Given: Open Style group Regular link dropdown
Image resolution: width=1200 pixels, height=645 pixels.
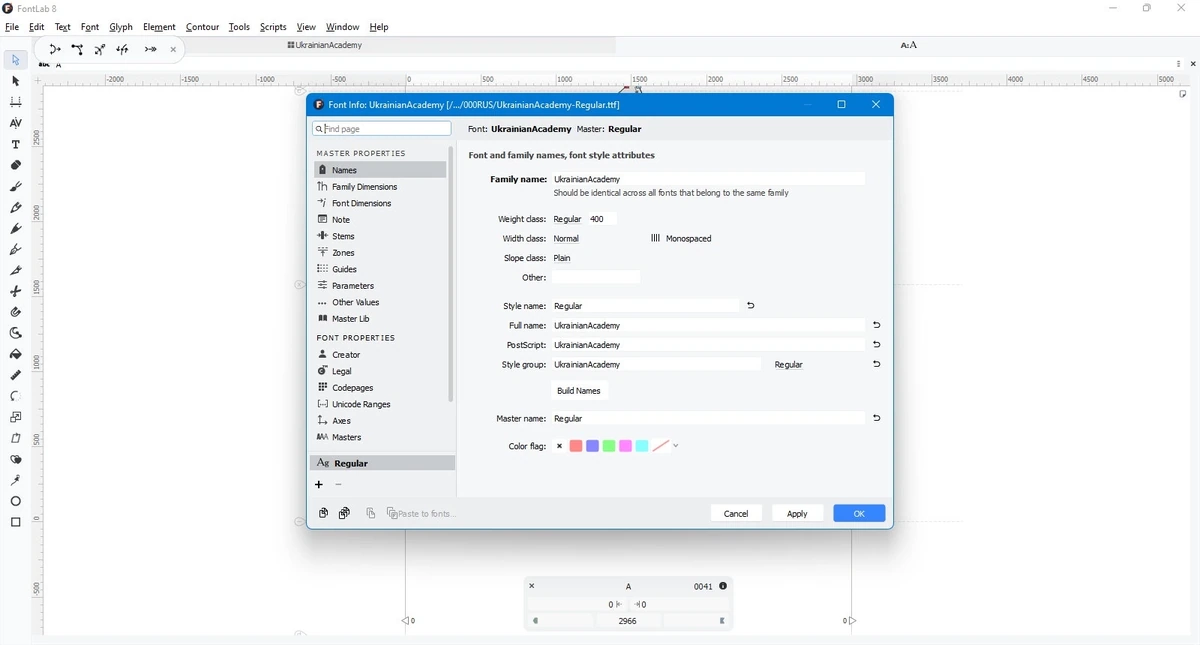Looking at the screenshot, I should (789, 365).
